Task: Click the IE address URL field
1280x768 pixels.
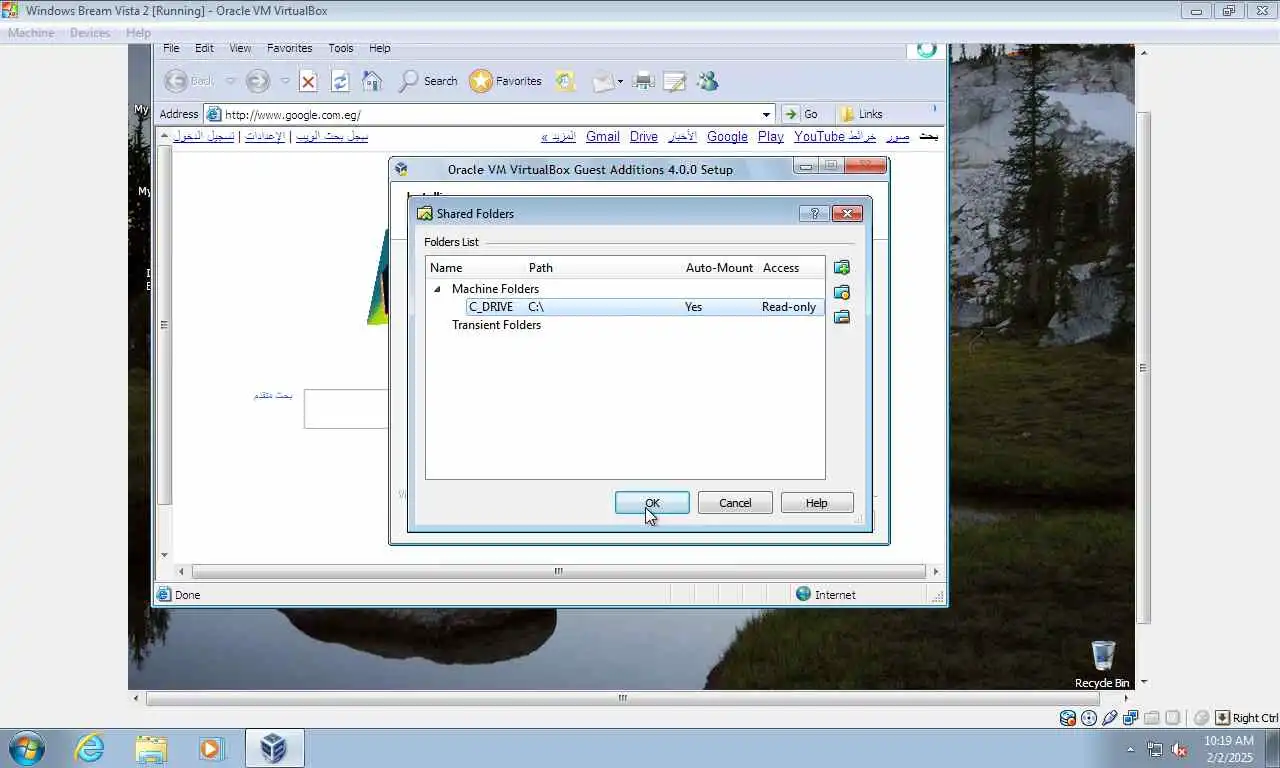Action: tap(490, 114)
